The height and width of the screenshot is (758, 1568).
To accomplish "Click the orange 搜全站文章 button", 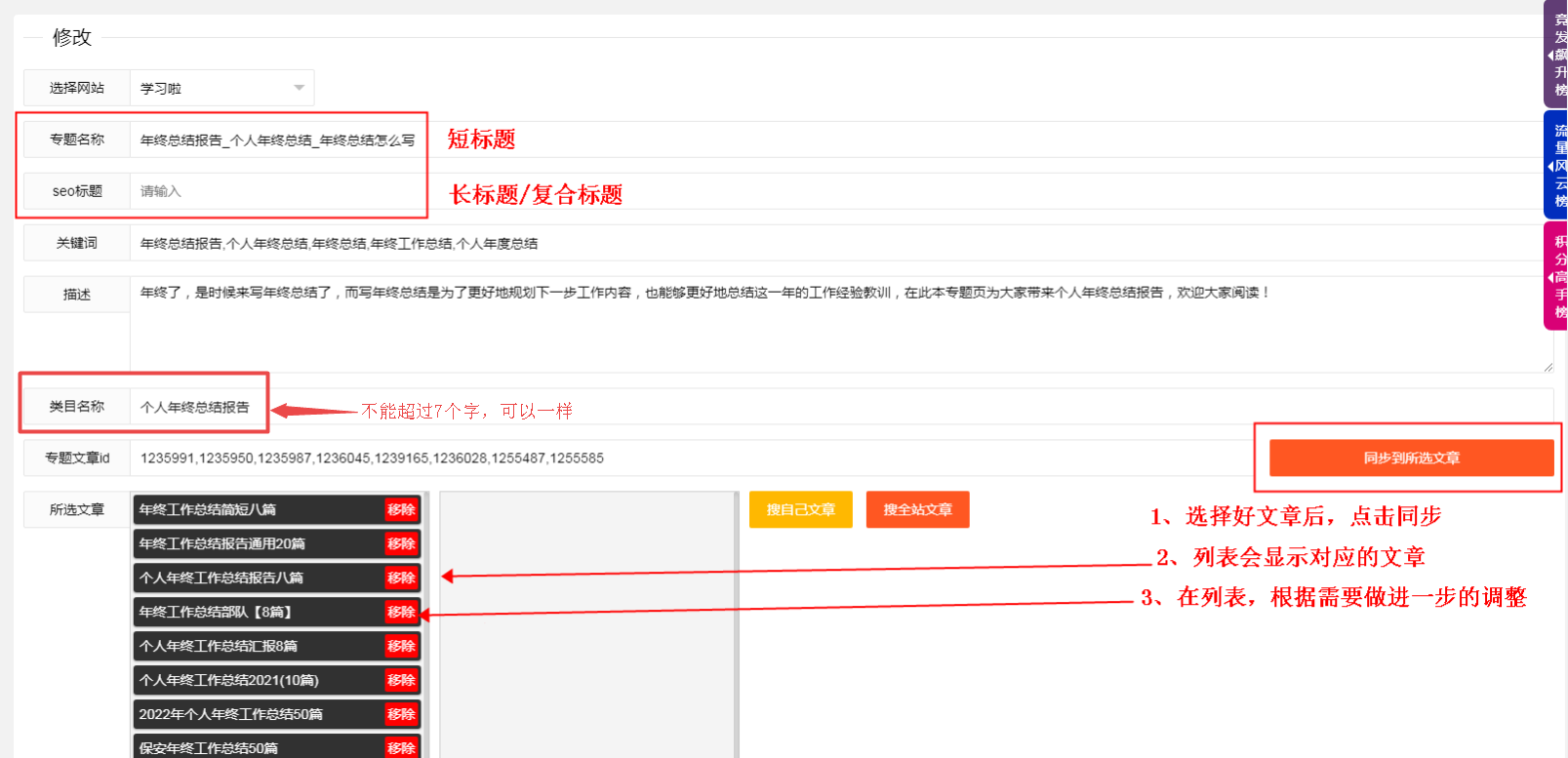I will (x=917, y=509).
